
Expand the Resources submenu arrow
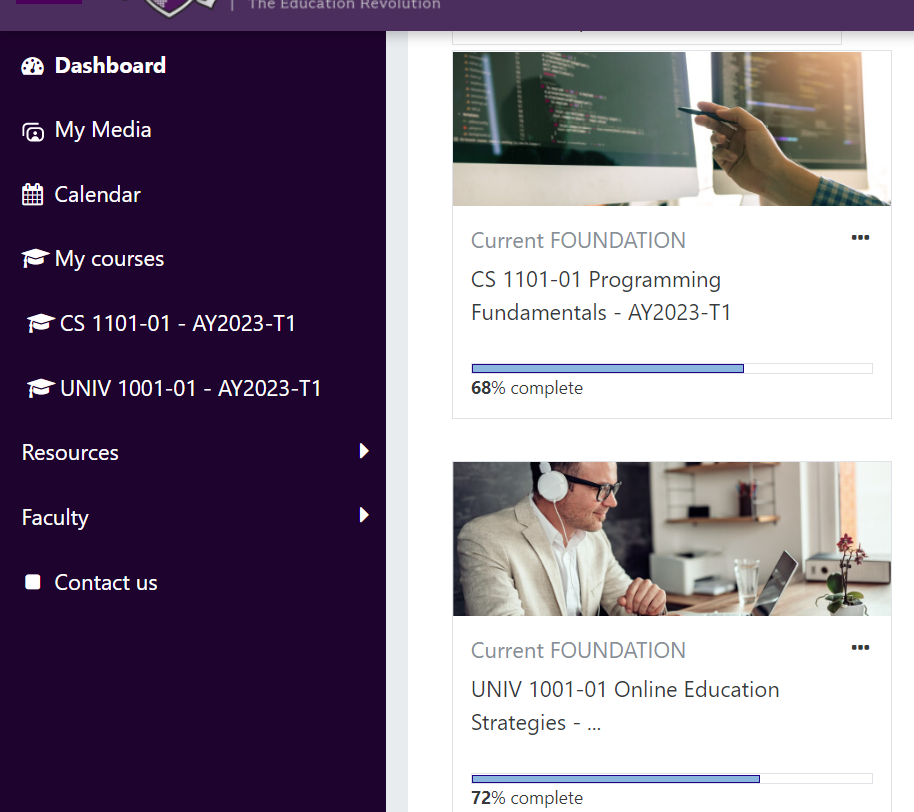[364, 451]
